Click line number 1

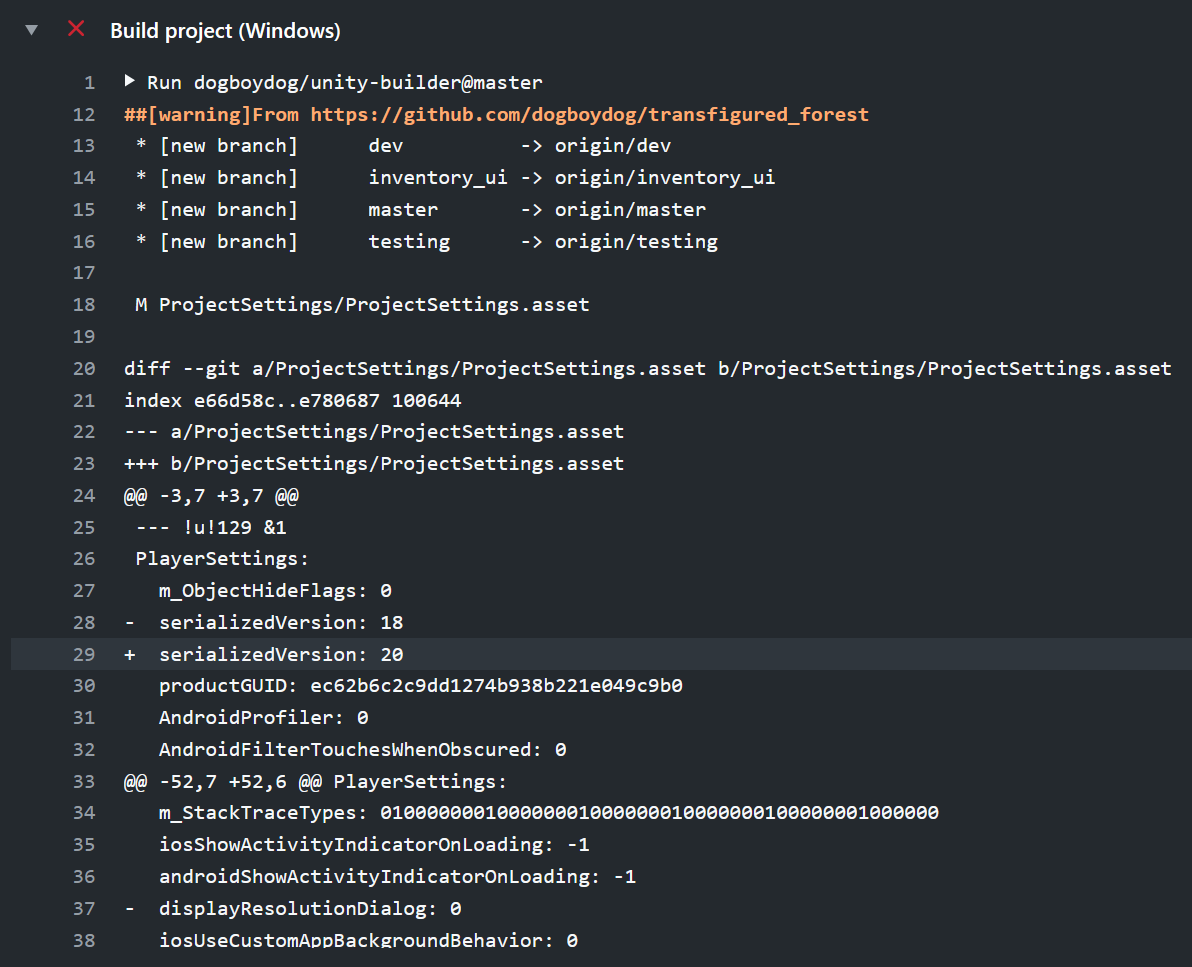(x=90, y=83)
